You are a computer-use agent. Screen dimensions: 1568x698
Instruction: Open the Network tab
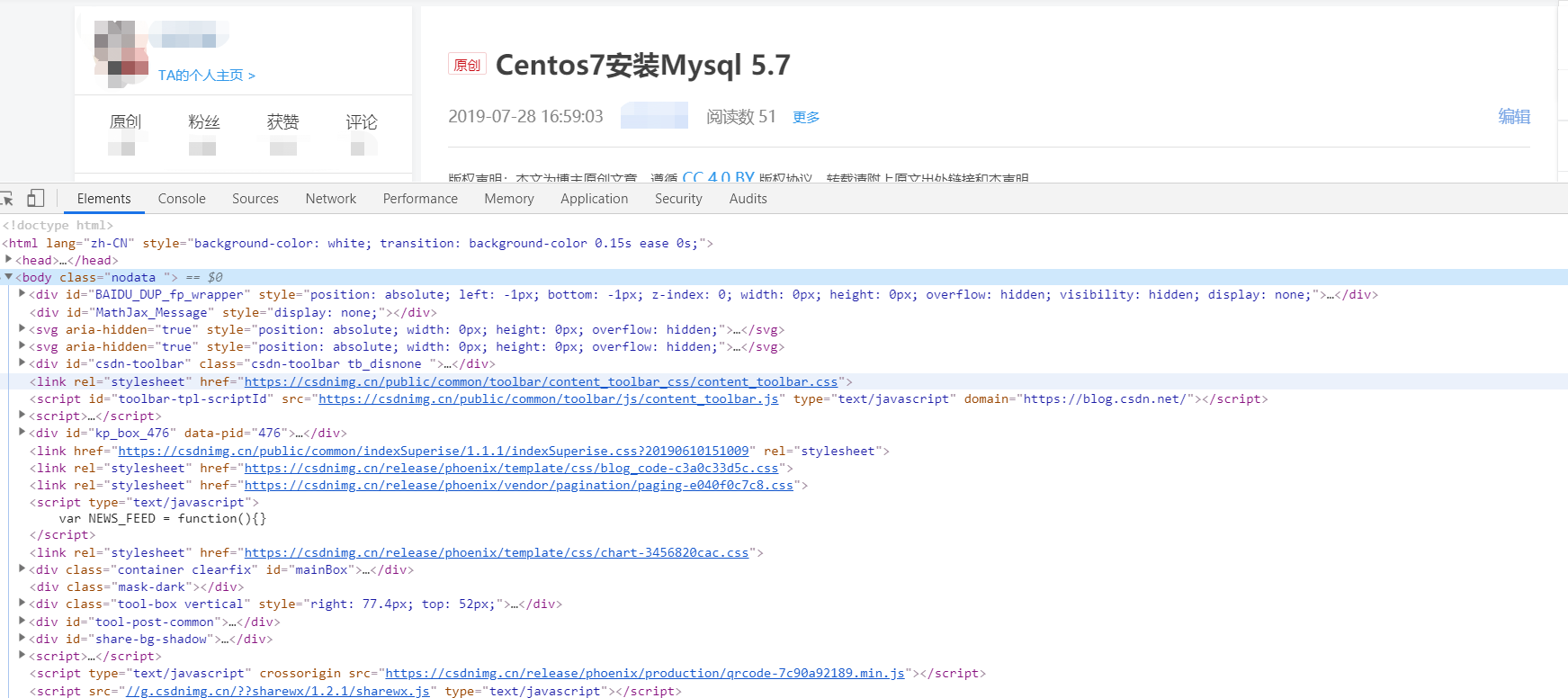(331, 199)
